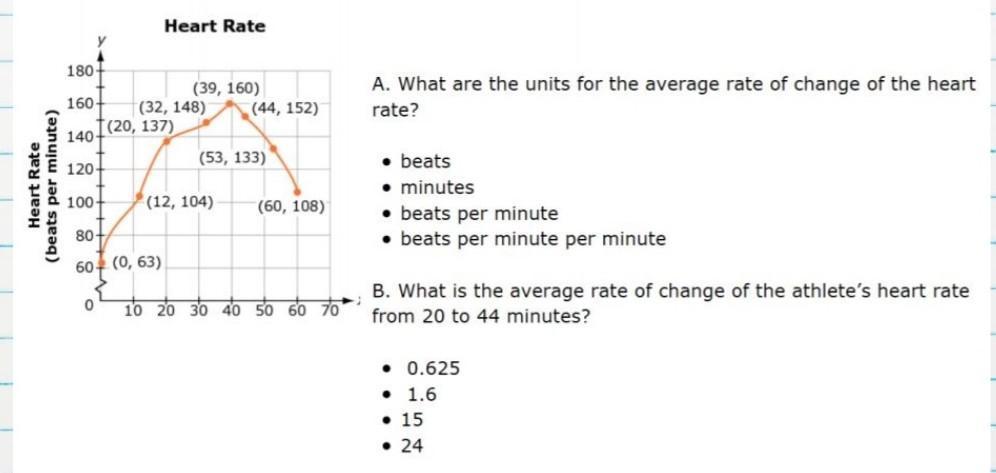The height and width of the screenshot is (473, 996).
Task: Click the Heart Rate chart title
Action: [215, 26]
